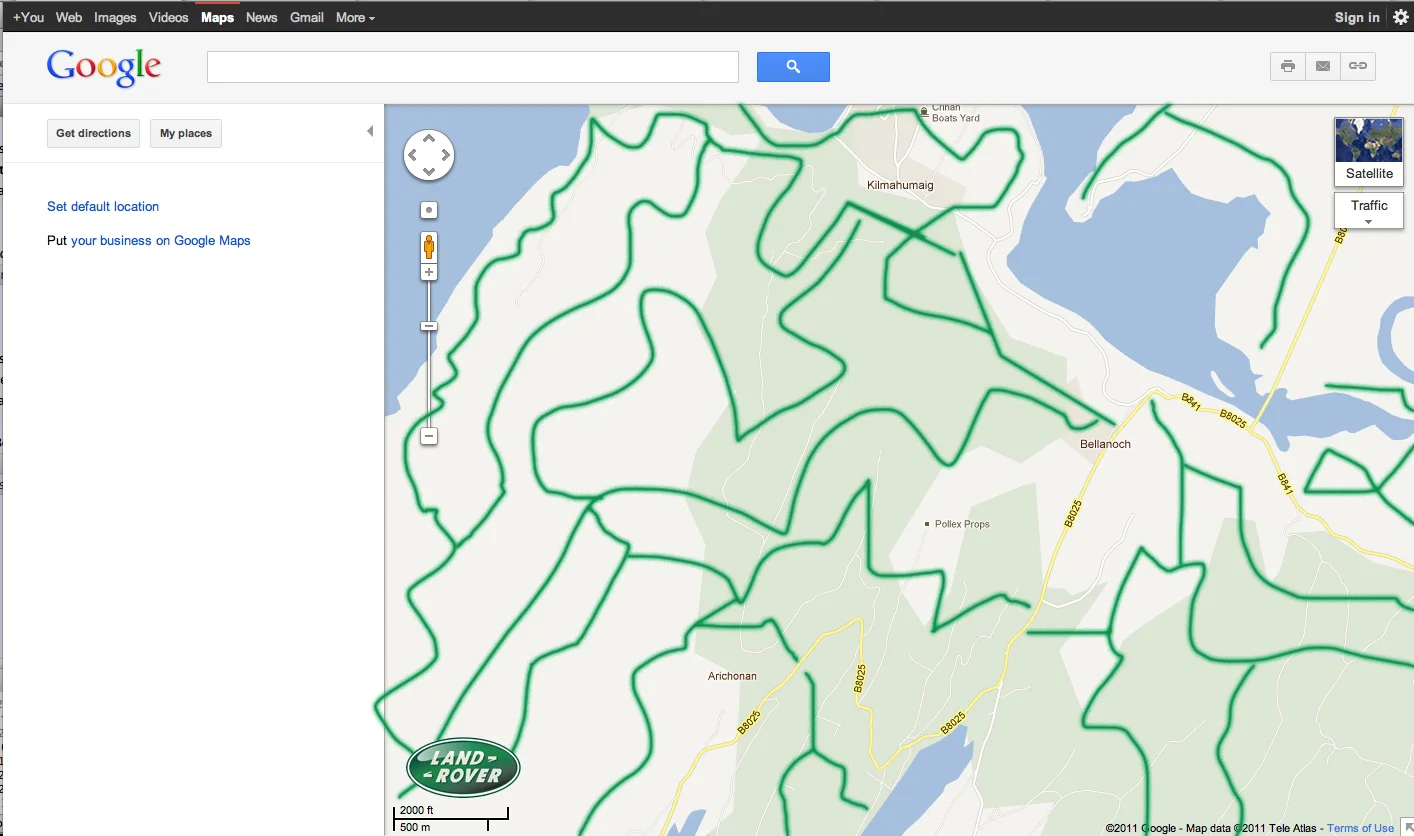
Task: Open the Set default location link
Action: (x=103, y=206)
